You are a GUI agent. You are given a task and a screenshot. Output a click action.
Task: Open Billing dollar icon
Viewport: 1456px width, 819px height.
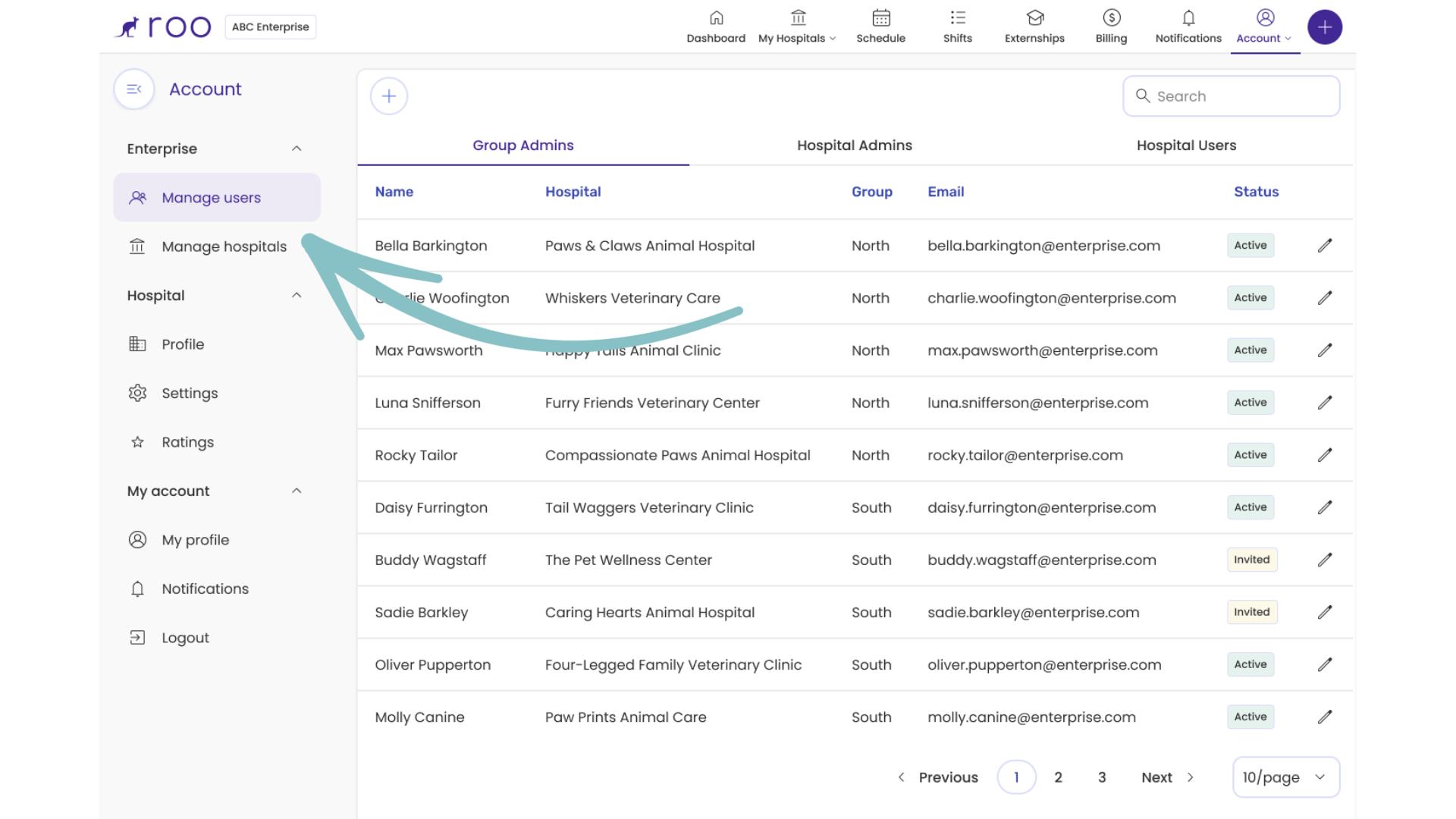(x=1111, y=17)
